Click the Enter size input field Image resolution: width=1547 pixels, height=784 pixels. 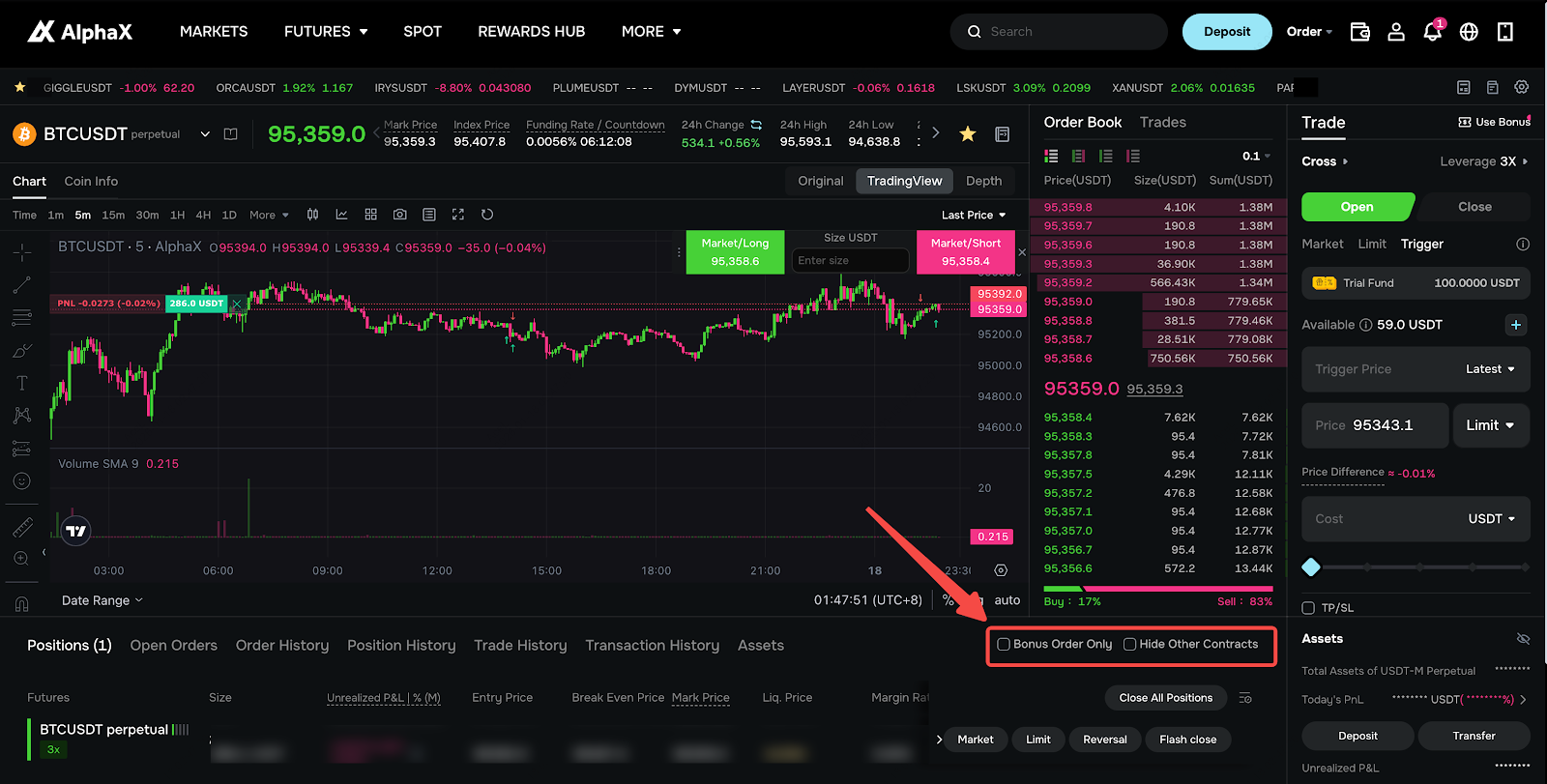point(851,261)
